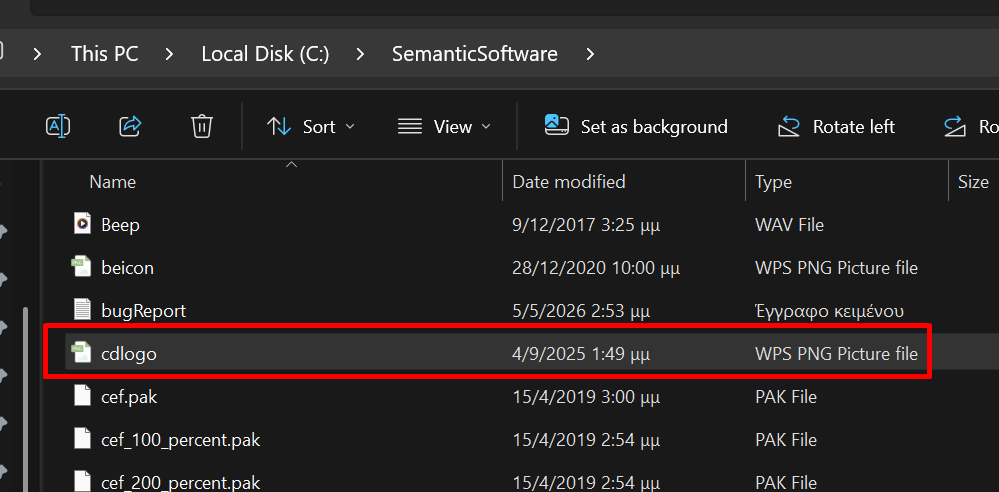Image resolution: width=999 pixels, height=492 pixels.
Task: Go to This PC in address bar
Action: tap(104, 54)
